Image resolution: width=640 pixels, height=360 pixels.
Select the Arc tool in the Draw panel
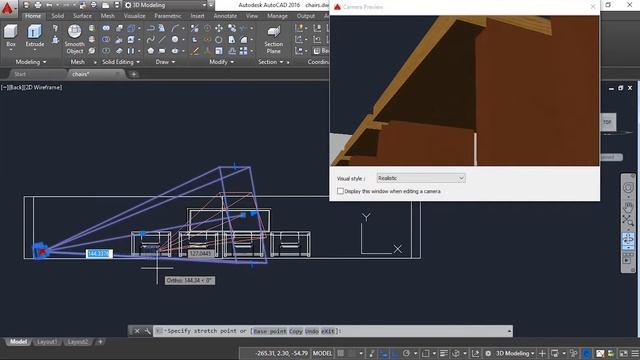(x=175, y=28)
